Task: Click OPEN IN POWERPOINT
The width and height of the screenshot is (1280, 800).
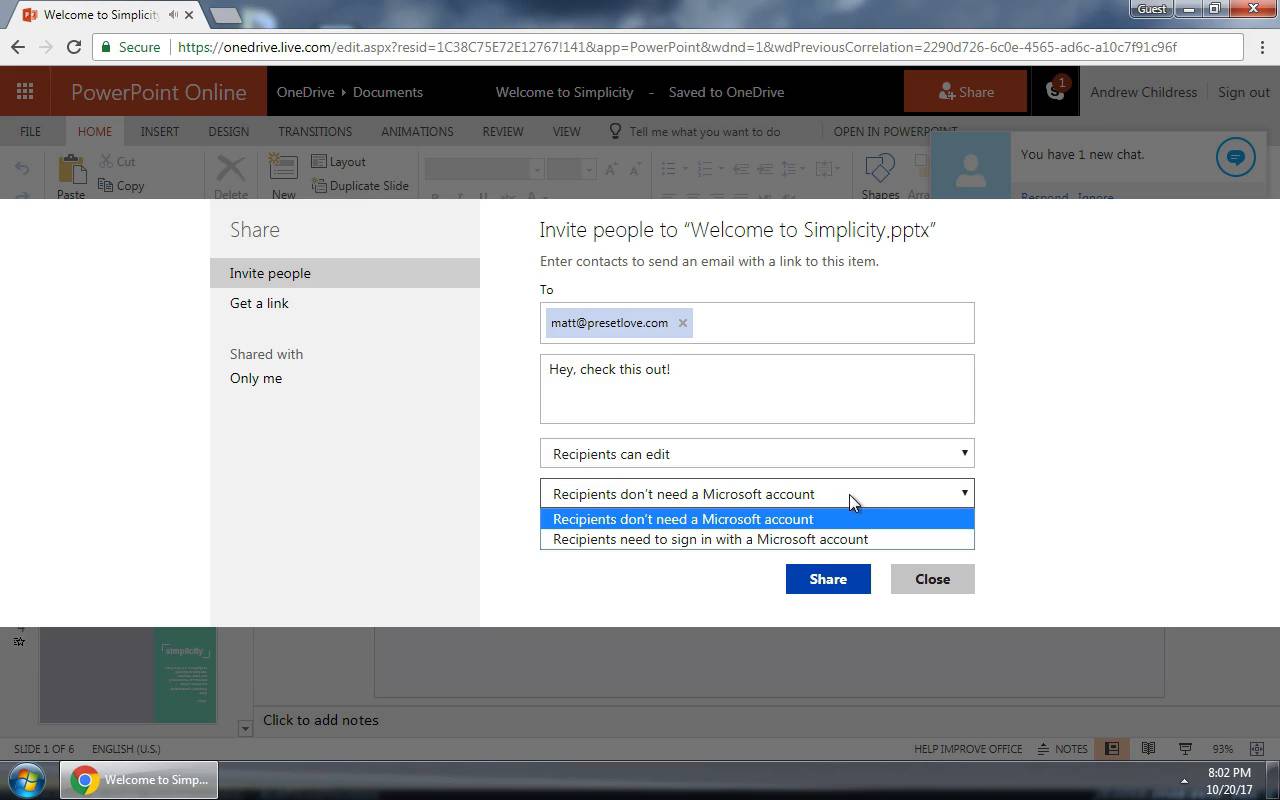Action: click(895, 131)
